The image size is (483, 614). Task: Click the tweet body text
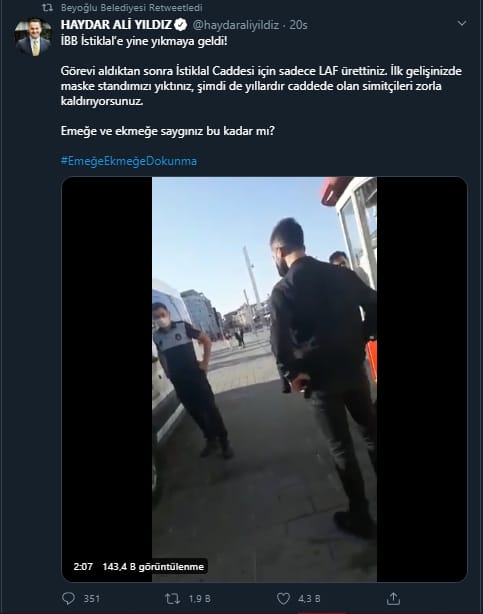tap(261, 86)
